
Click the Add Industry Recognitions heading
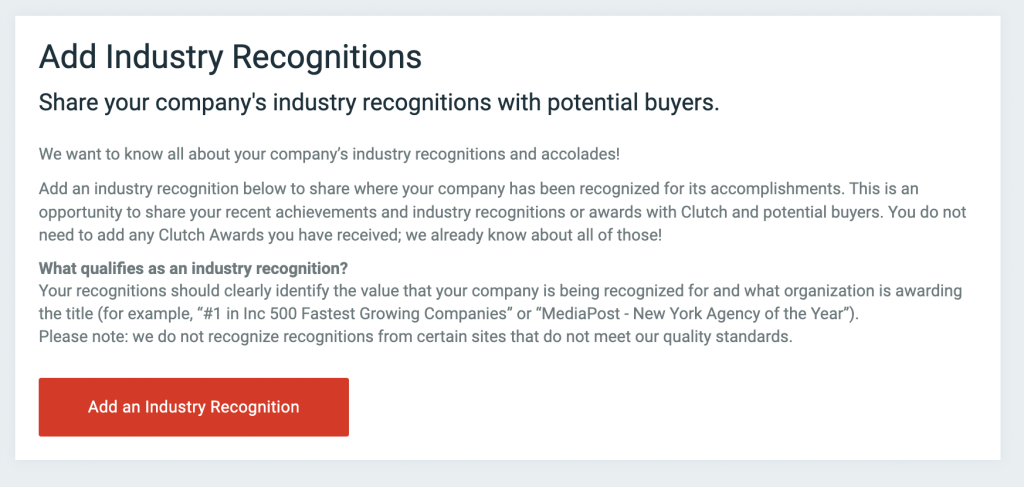point(230,57)
